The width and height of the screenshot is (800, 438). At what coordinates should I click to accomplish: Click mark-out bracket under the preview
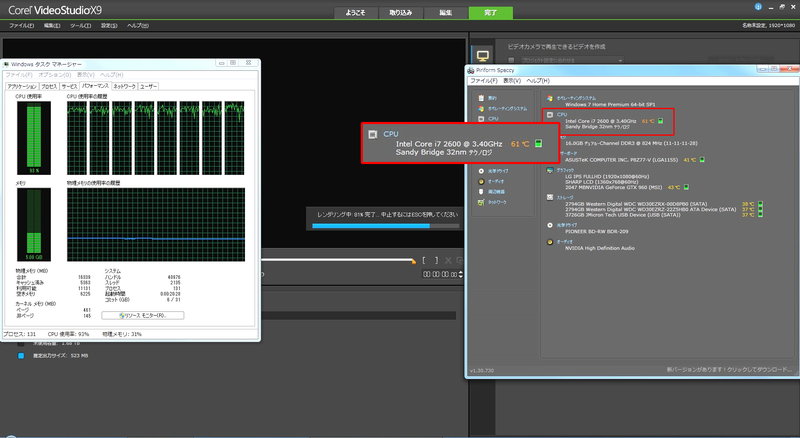pos(436,260)
